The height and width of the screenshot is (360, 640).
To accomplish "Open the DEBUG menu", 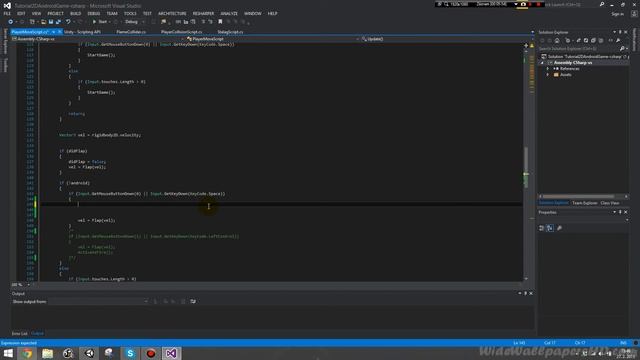I will pos(94,13).
